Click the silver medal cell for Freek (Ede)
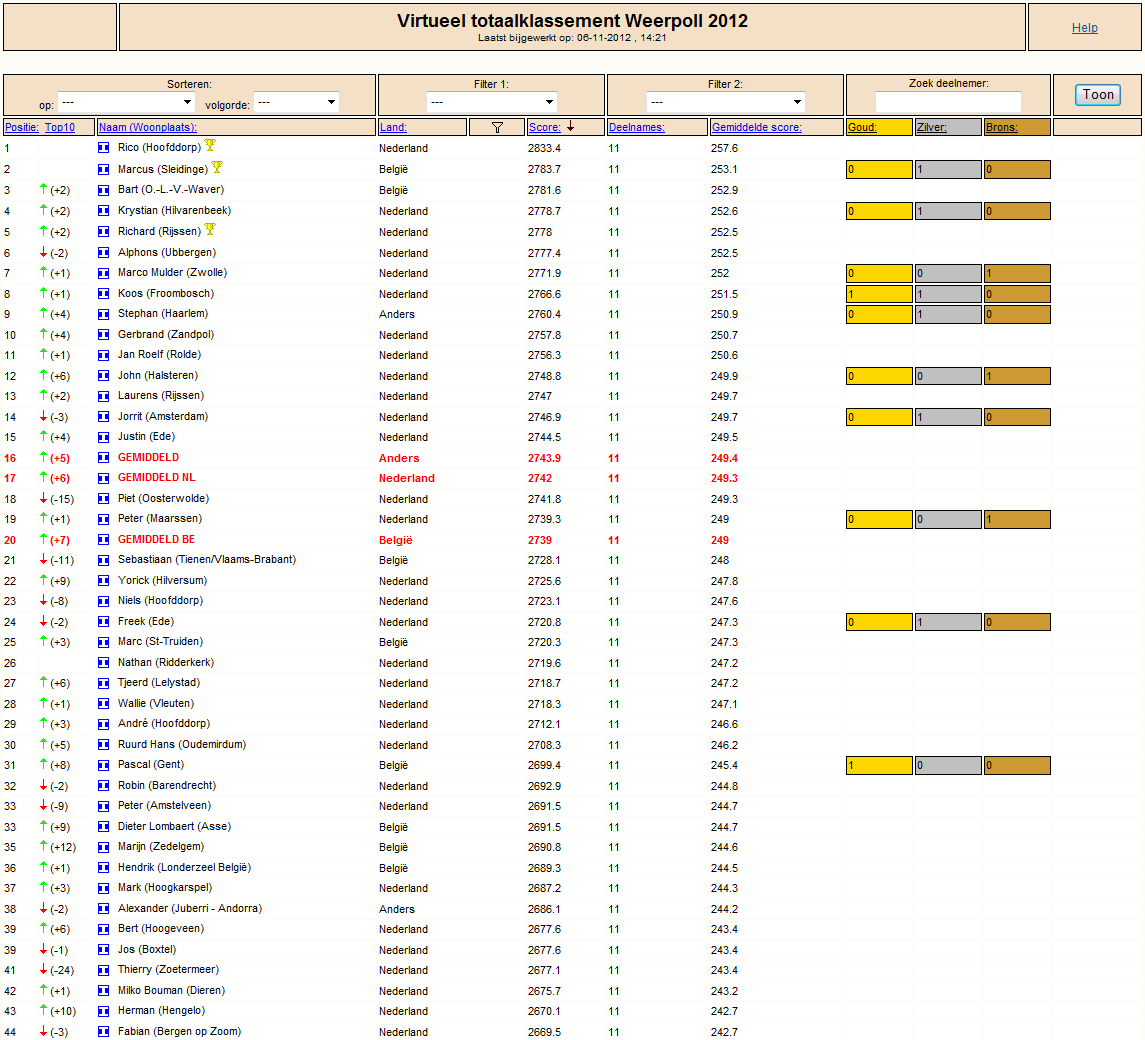The image size is (1145, 1040). coord(948,622)
